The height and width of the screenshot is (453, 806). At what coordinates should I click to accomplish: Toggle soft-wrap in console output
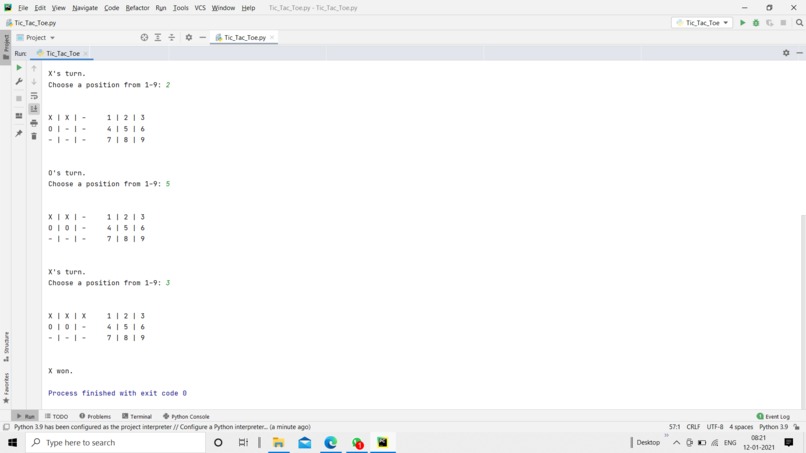34,96
